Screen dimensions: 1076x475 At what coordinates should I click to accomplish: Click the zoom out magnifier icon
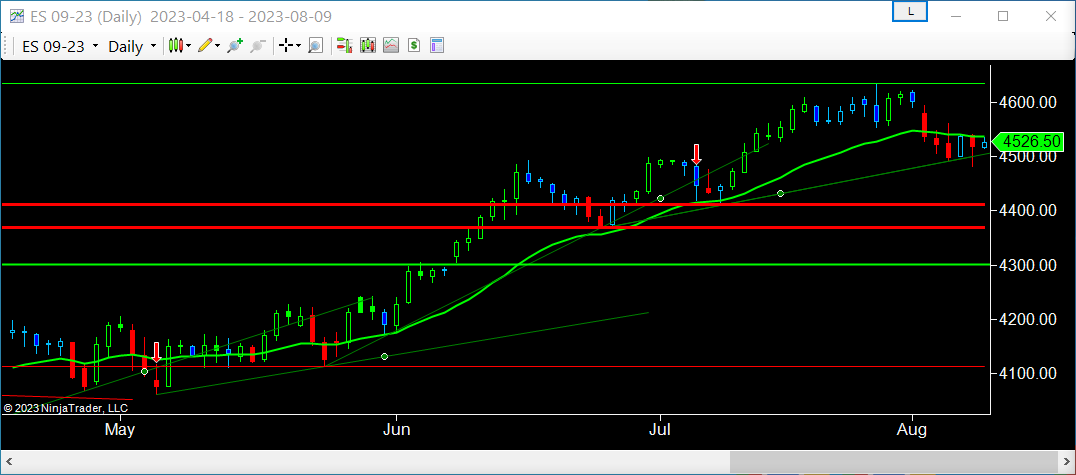[258, 46]
